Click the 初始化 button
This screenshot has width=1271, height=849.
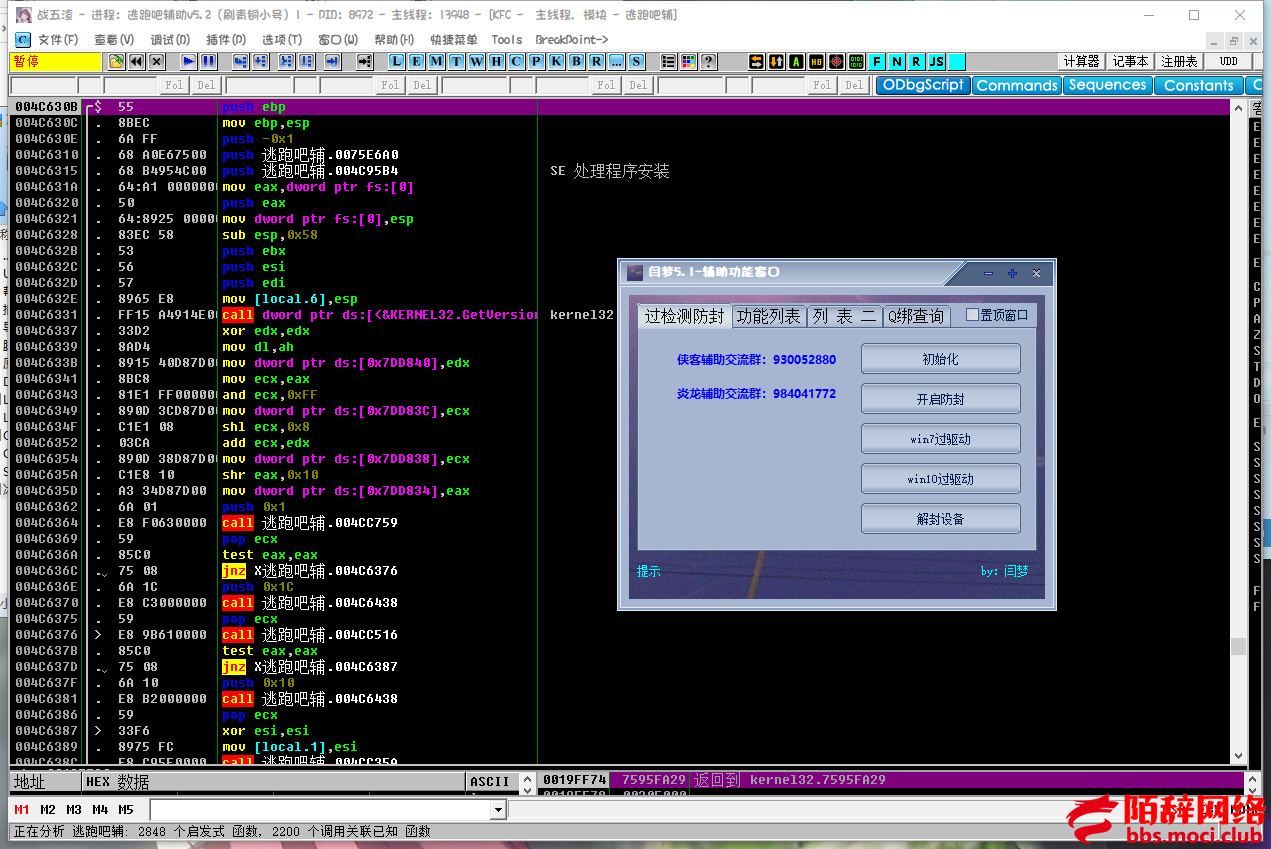tap(940, 359)
